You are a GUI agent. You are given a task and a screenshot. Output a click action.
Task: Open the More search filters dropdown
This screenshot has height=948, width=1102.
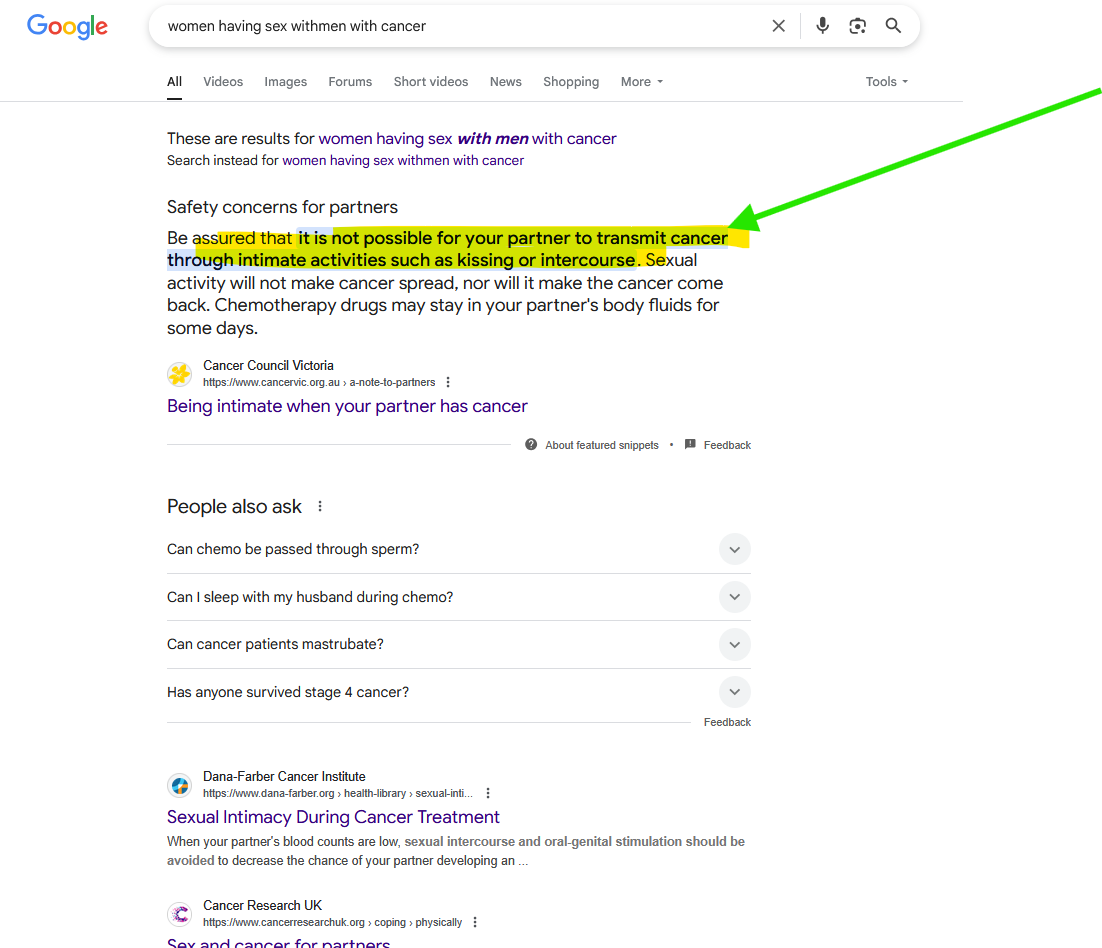642,82
